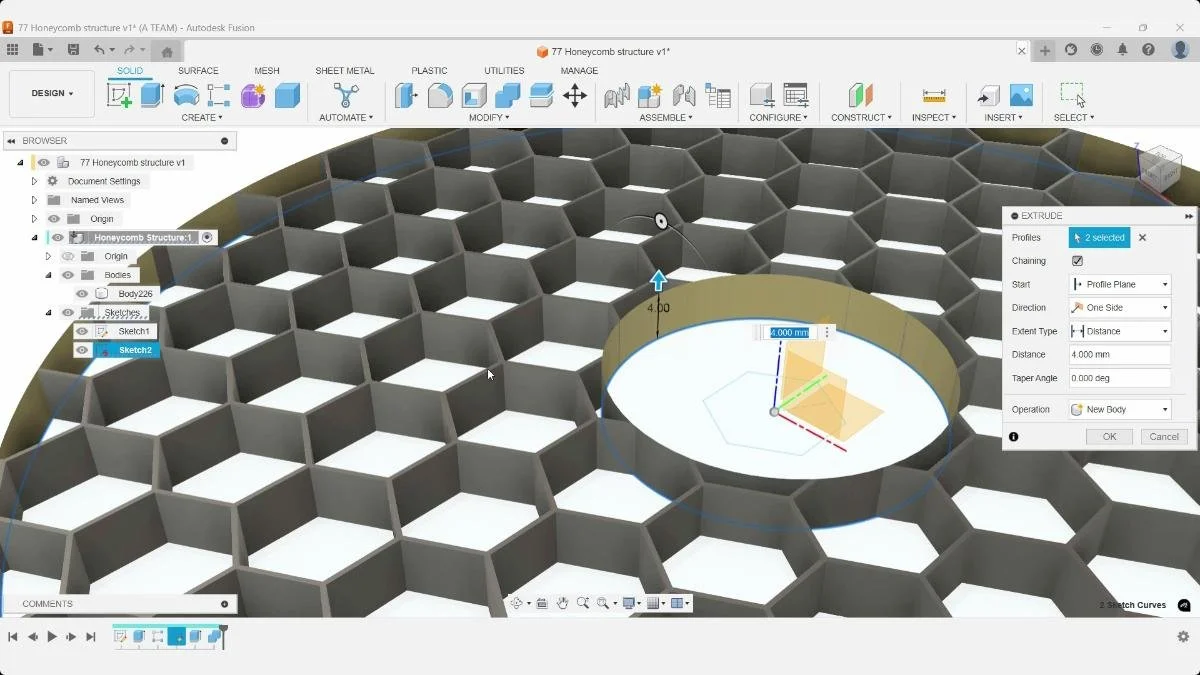Click OK in Extrude dialog

[1109, 437]
